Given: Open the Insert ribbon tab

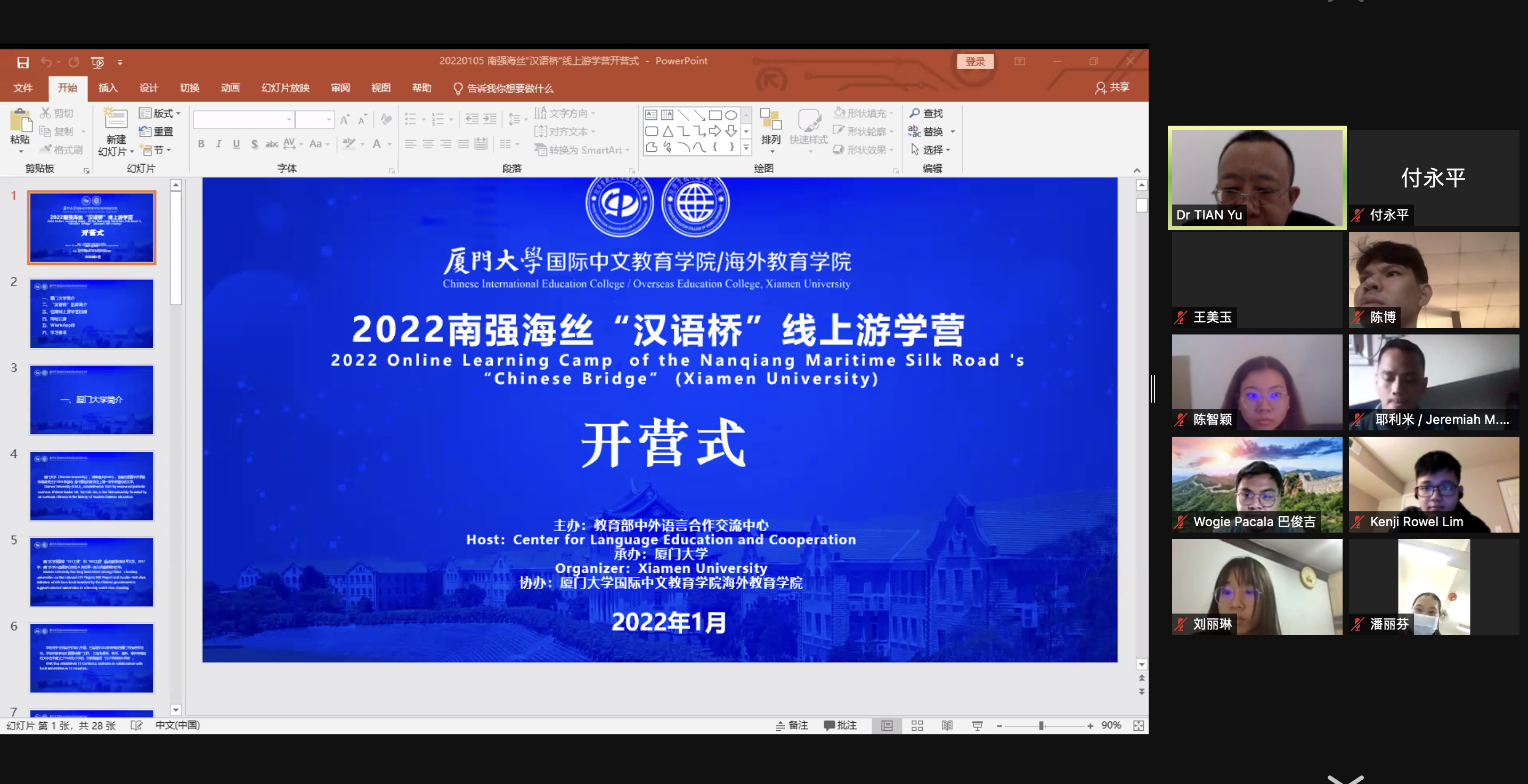Looking at the screenshot, I should click(x=108, y=88).
